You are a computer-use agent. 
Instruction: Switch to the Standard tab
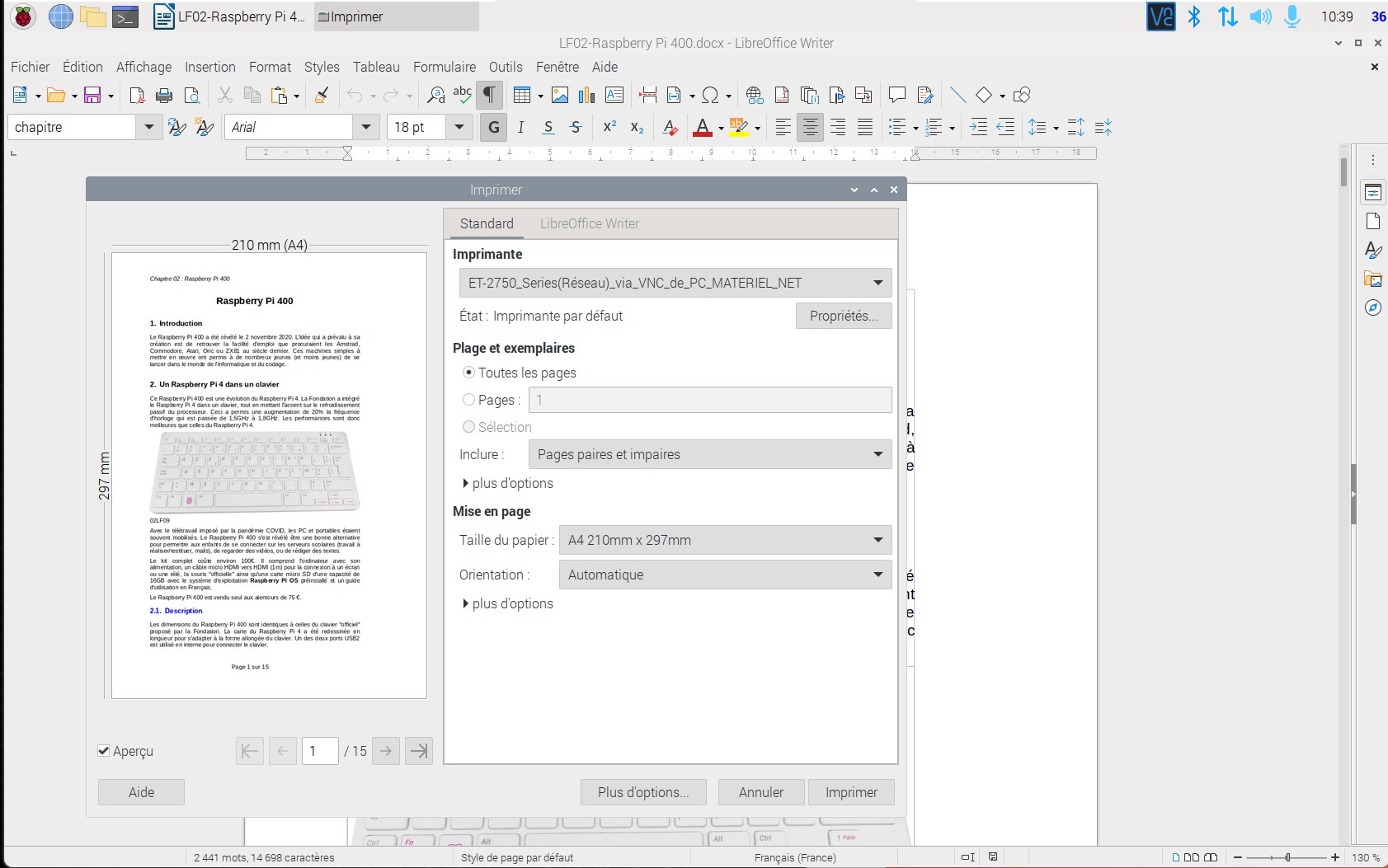487,223
